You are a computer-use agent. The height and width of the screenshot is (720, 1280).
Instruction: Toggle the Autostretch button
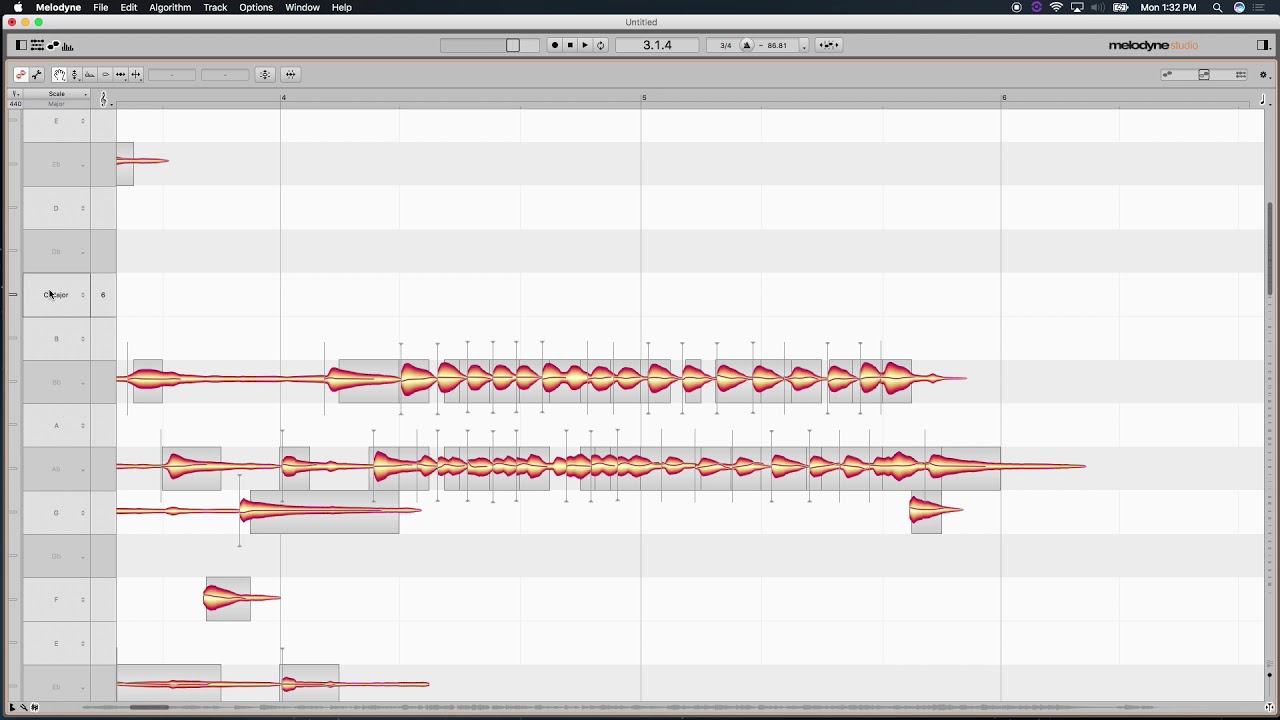tap(828, 45)
